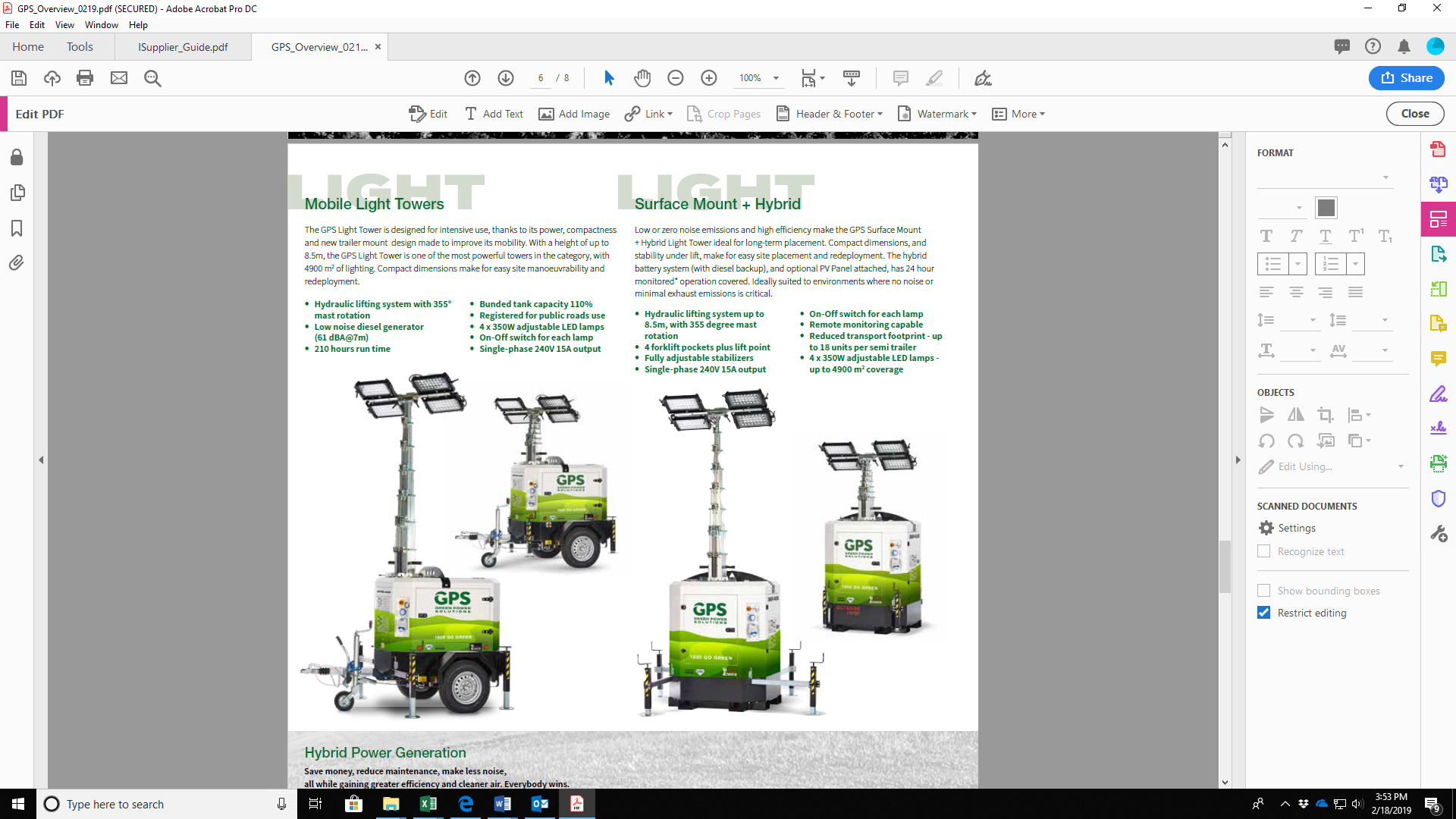Click the Crop object icon
The height and width of the screenshot is (819, 1456).
pyautogui.click(x=1325, y=415)
